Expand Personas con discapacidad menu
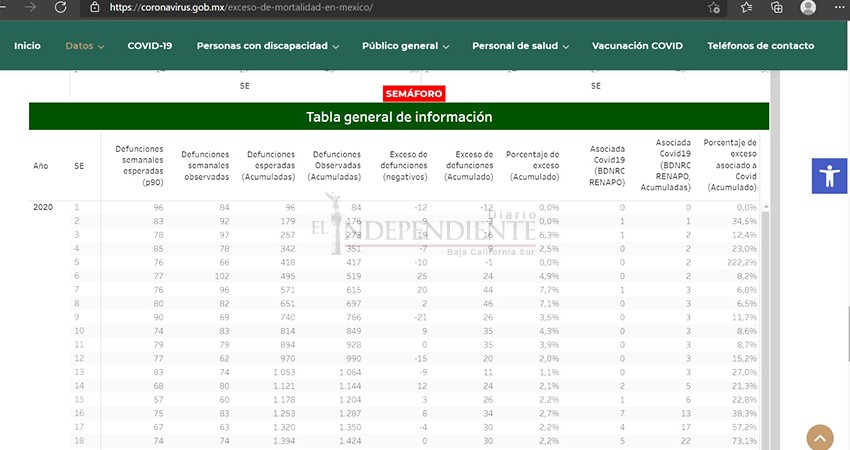Screen dimensions: 850x450 coord(268,46)
